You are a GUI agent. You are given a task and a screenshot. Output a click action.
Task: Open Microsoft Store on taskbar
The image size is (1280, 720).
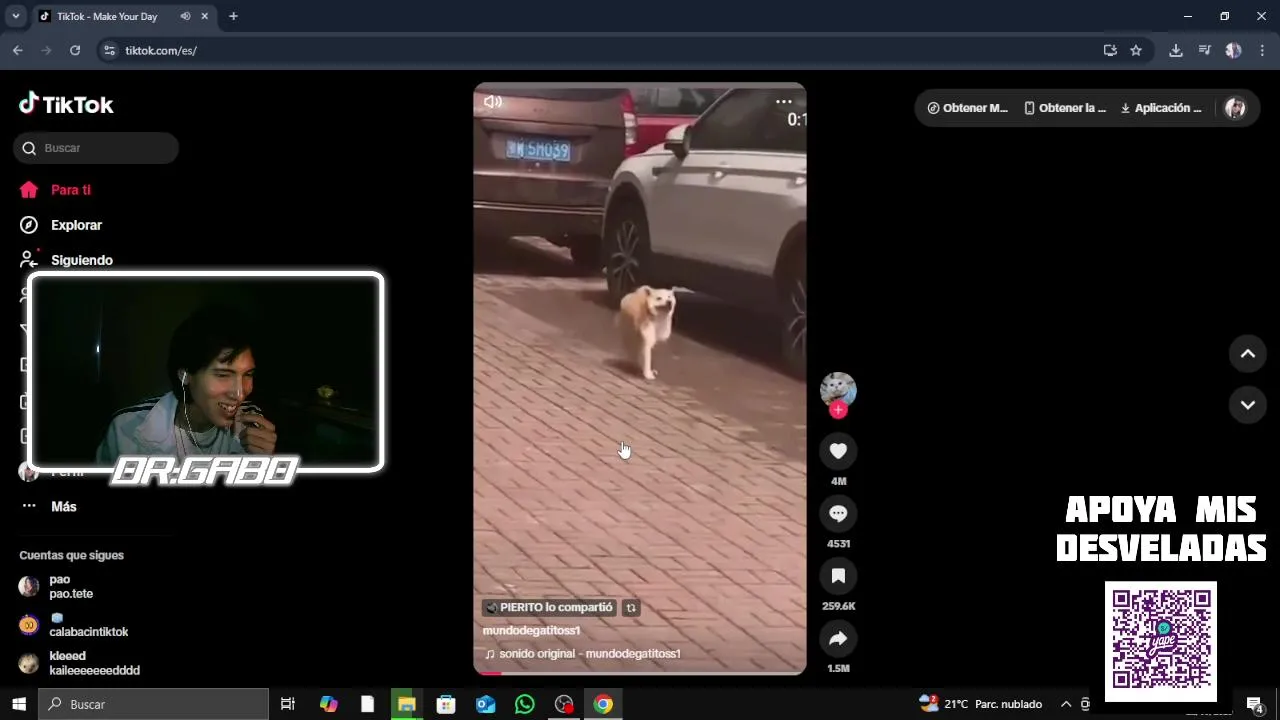pos(446,704)
